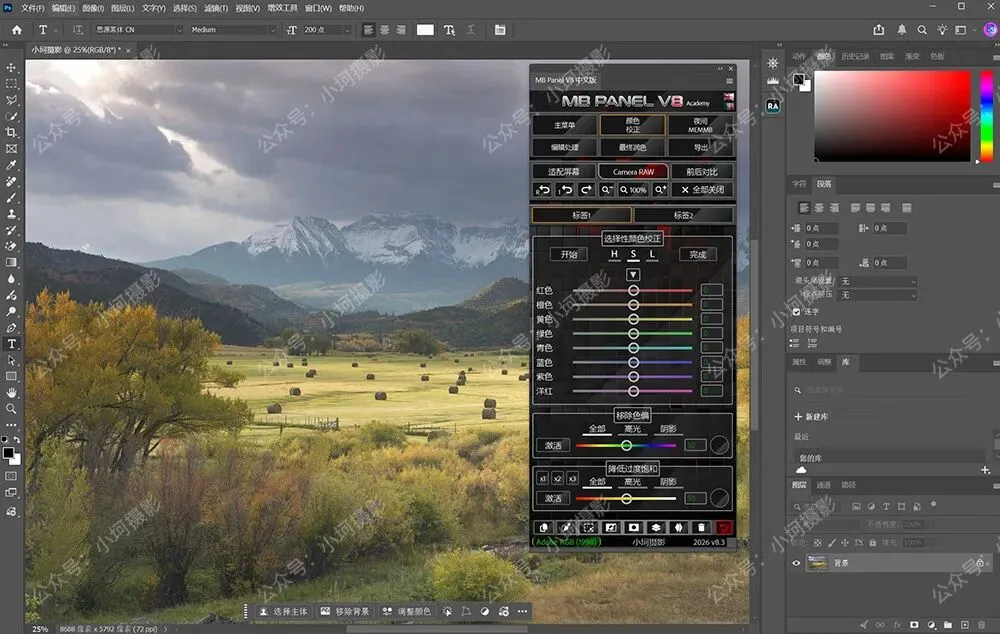Switch to the 字符 tab
1000x634 pixels.
(x=799, y=184)
